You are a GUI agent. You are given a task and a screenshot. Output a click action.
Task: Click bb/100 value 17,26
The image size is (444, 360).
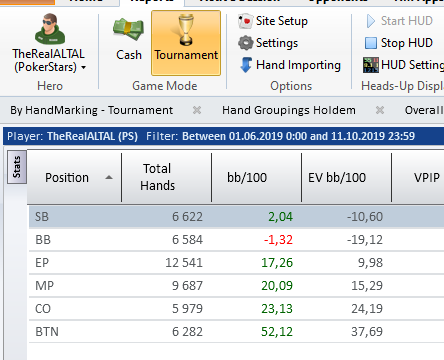click(x=277, y=263)
